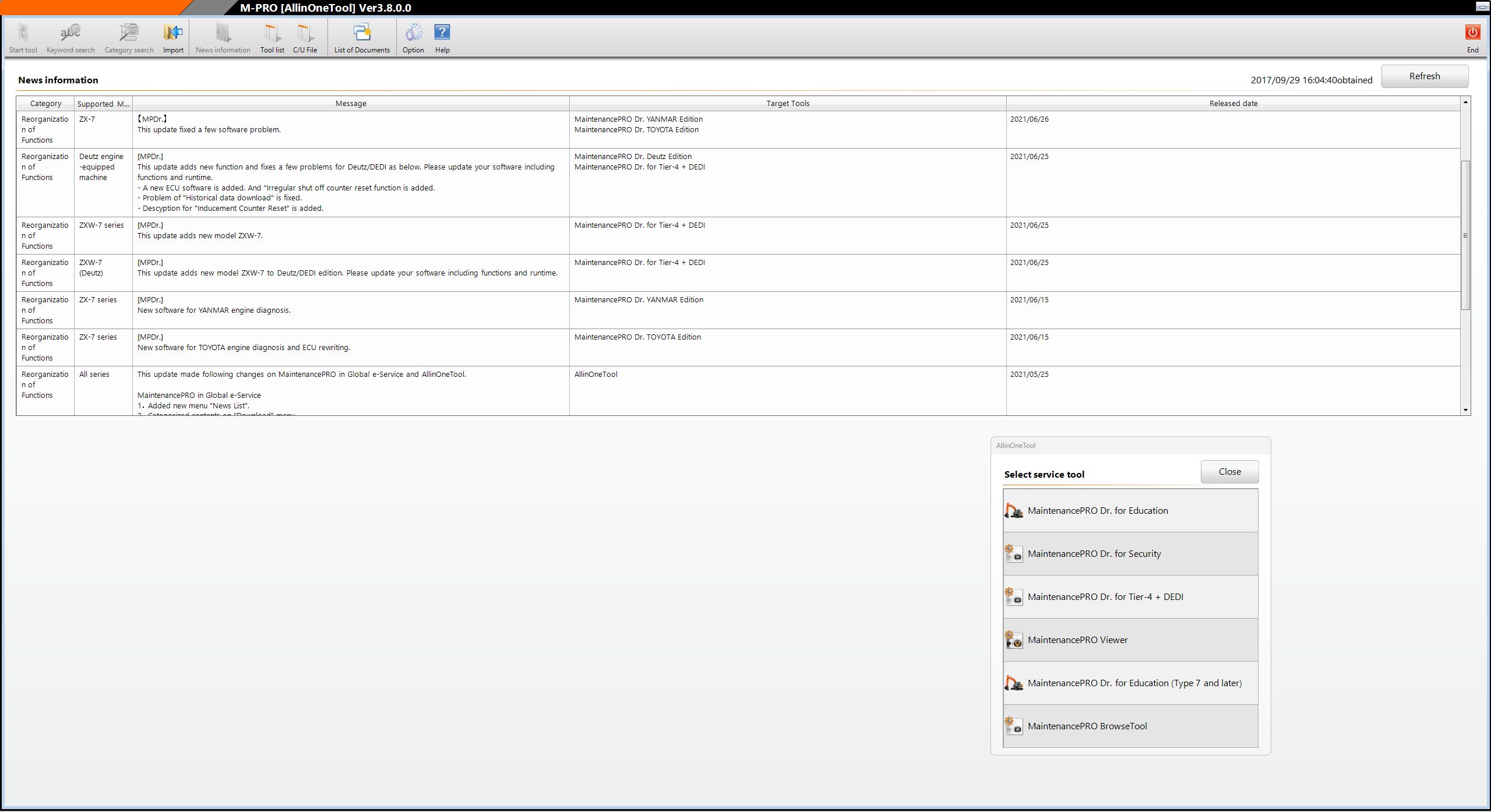Viewport: 1491px width, 812px height.
Task: Open List of Documents
Action: [x=362, y=34]
